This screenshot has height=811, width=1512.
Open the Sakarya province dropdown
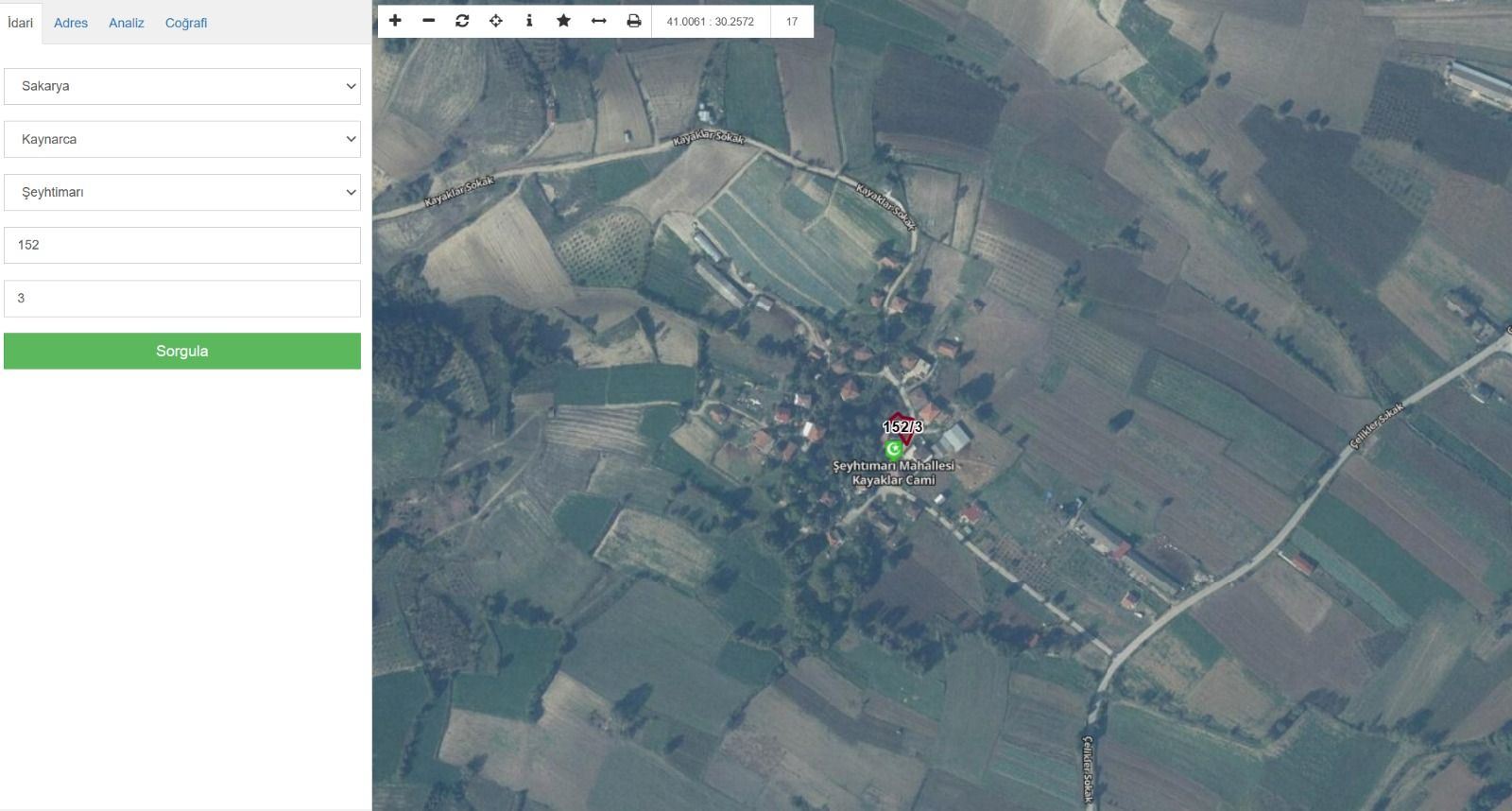182,86
